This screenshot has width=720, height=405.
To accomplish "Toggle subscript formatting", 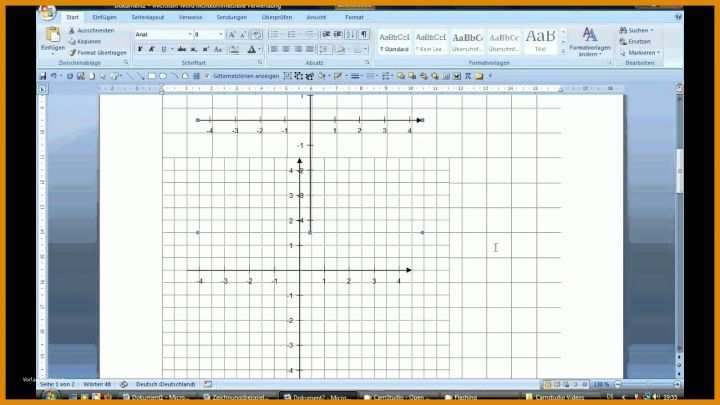I will 194,49.
